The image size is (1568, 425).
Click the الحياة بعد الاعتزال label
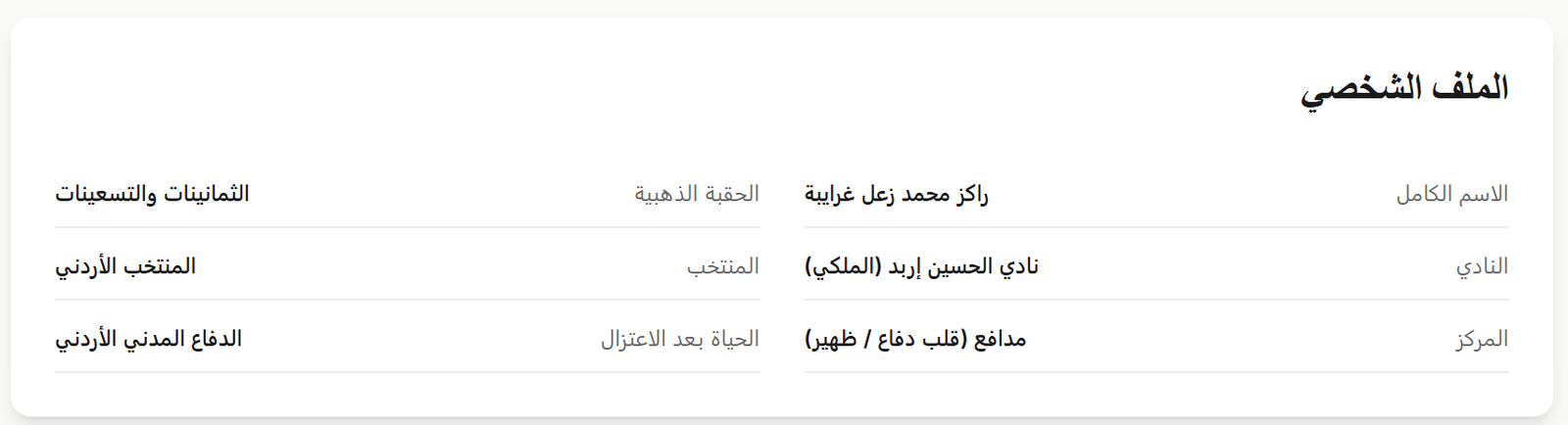[680, 339]
